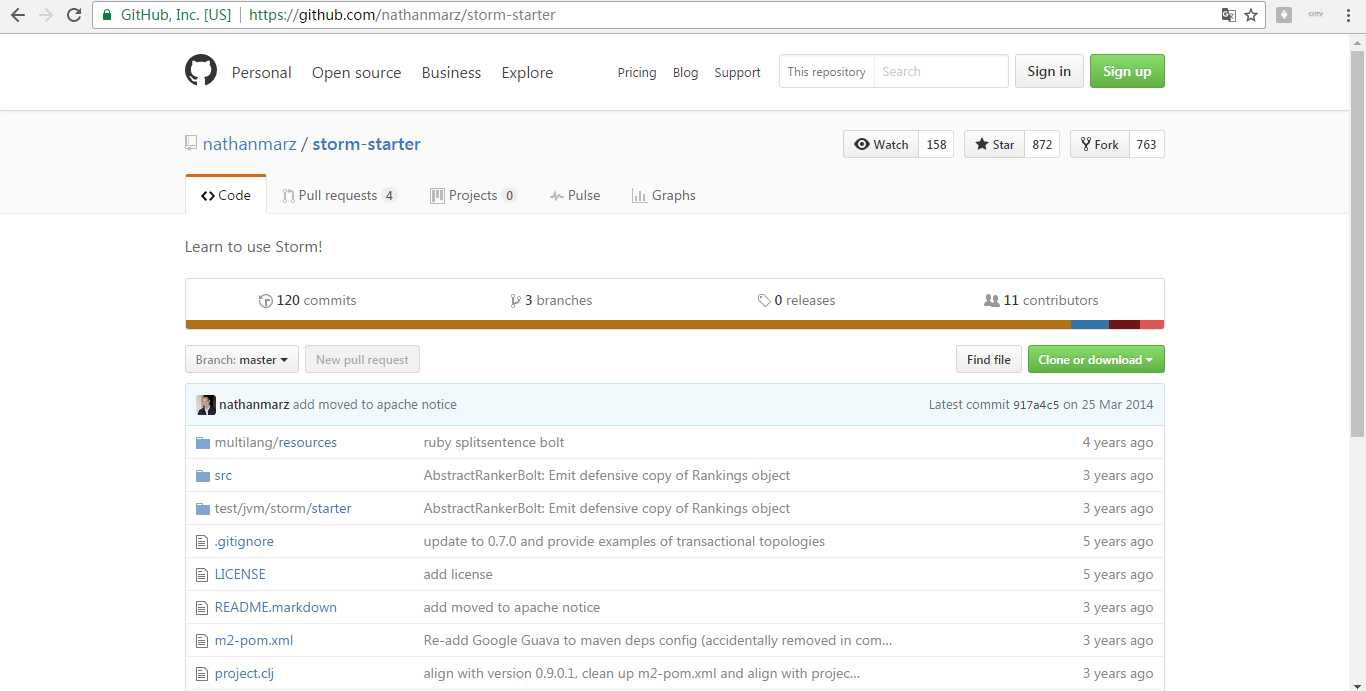The width and height of the screenshot is (1366, 691).
Task: Open the storm-starter repository link
Action: tap(366, 144)
